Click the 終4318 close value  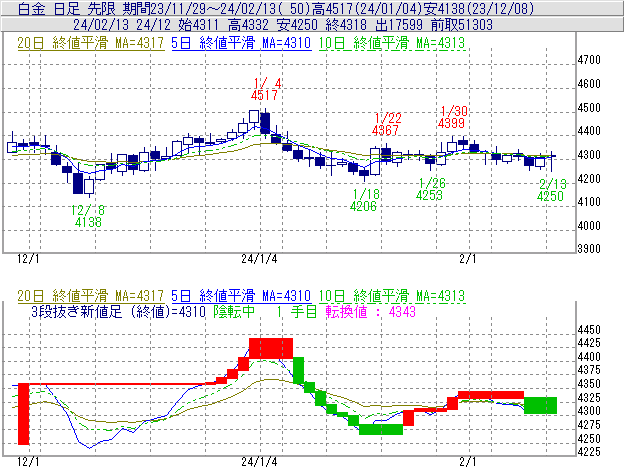pos(346,25)
